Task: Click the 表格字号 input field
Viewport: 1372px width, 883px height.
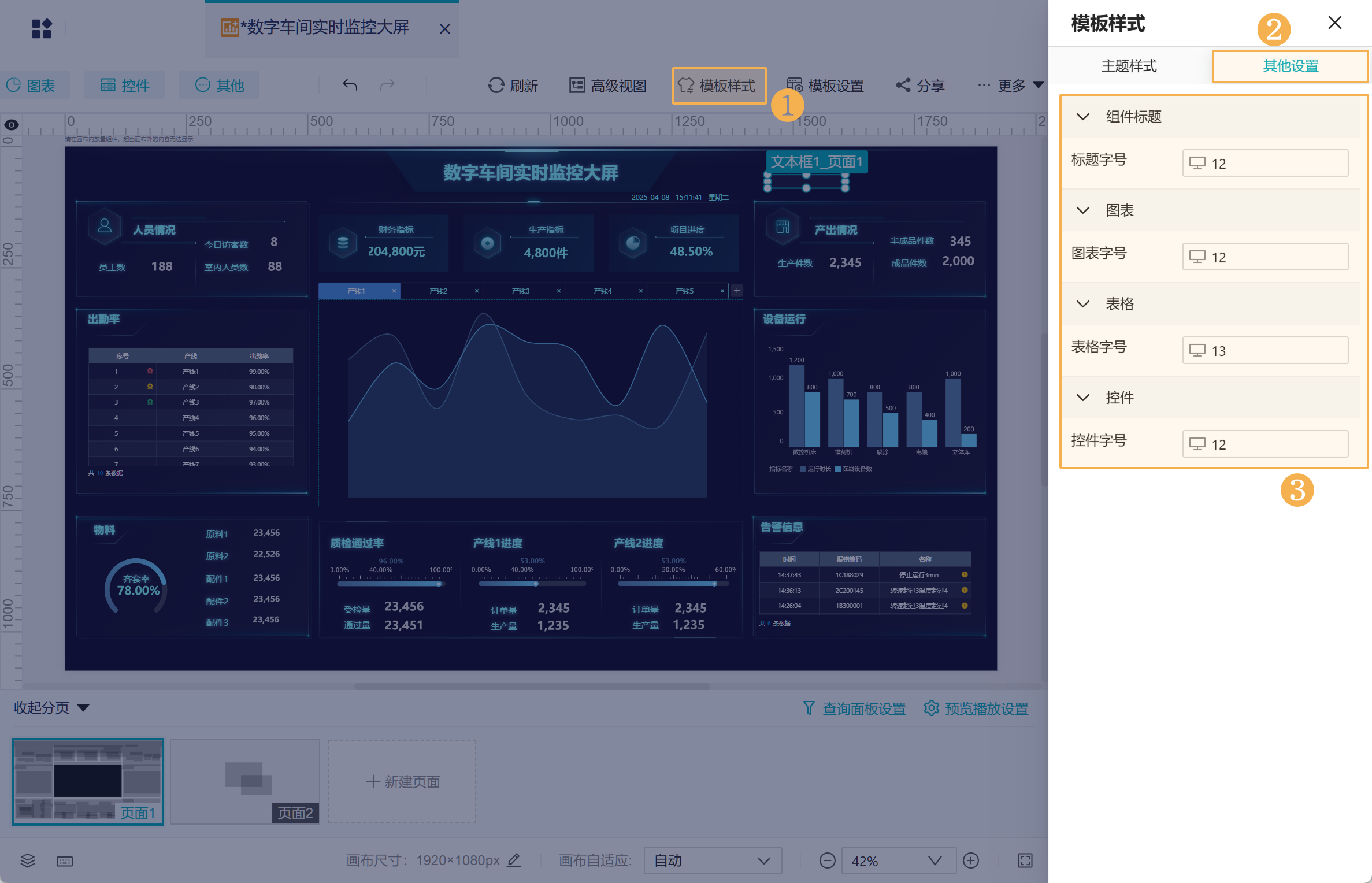Action: click(x=1265, y=350)
